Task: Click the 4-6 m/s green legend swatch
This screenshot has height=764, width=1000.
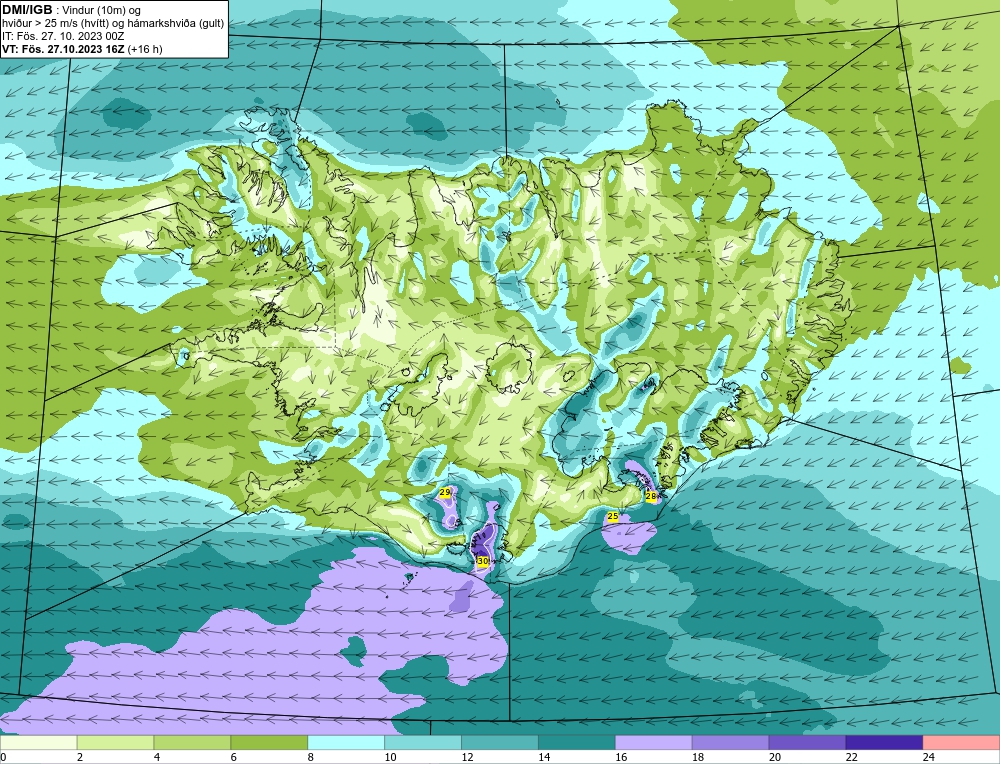Action: (x=192, y=743)
